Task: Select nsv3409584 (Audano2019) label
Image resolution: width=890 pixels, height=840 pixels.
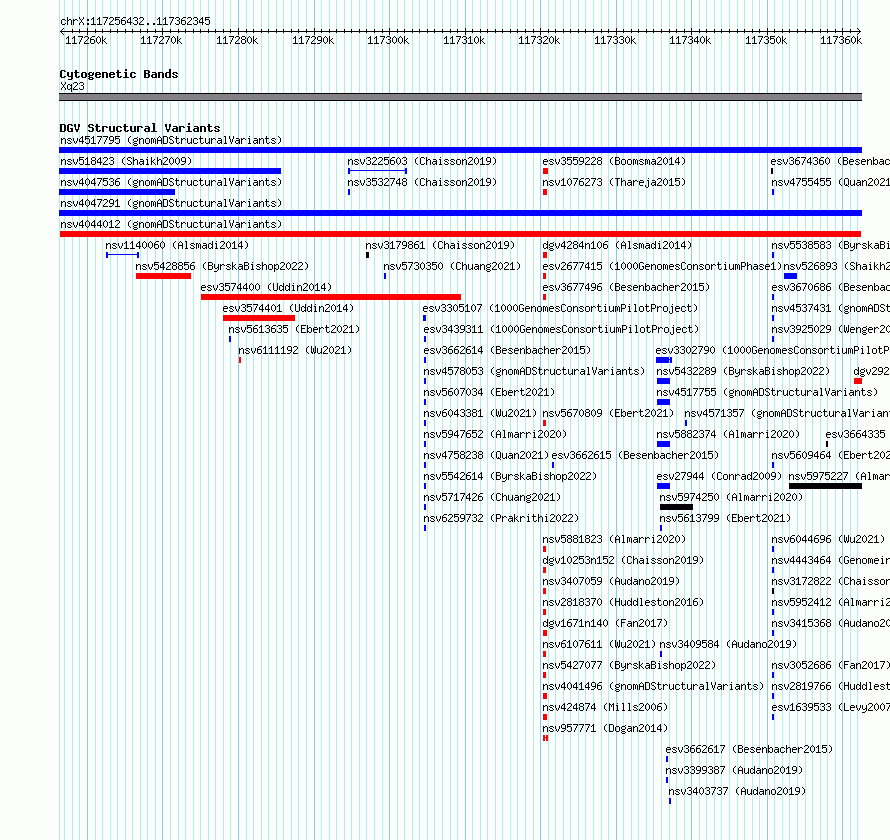Action: click(728, 644)
